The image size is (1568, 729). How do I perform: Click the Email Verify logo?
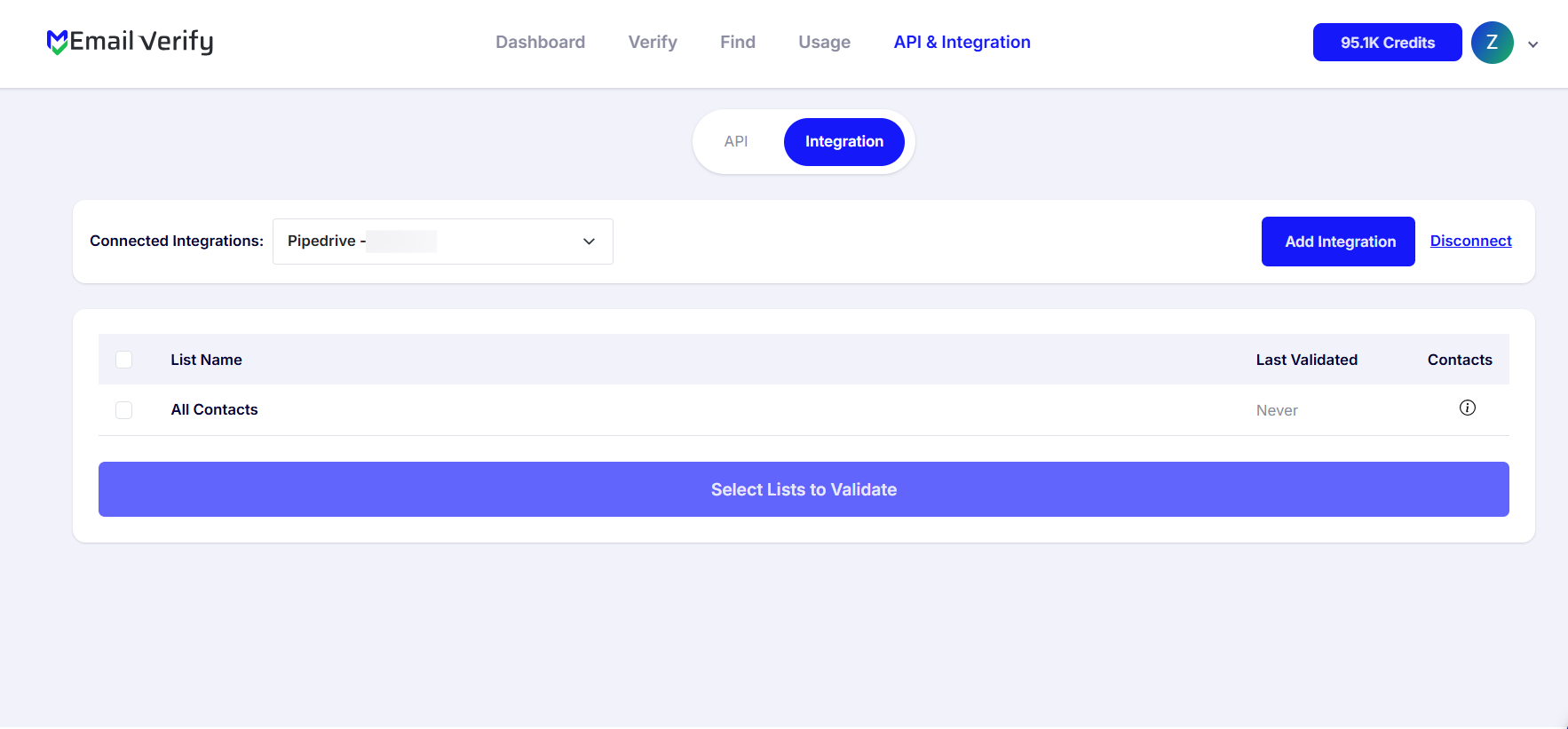(x=130, y=42)
